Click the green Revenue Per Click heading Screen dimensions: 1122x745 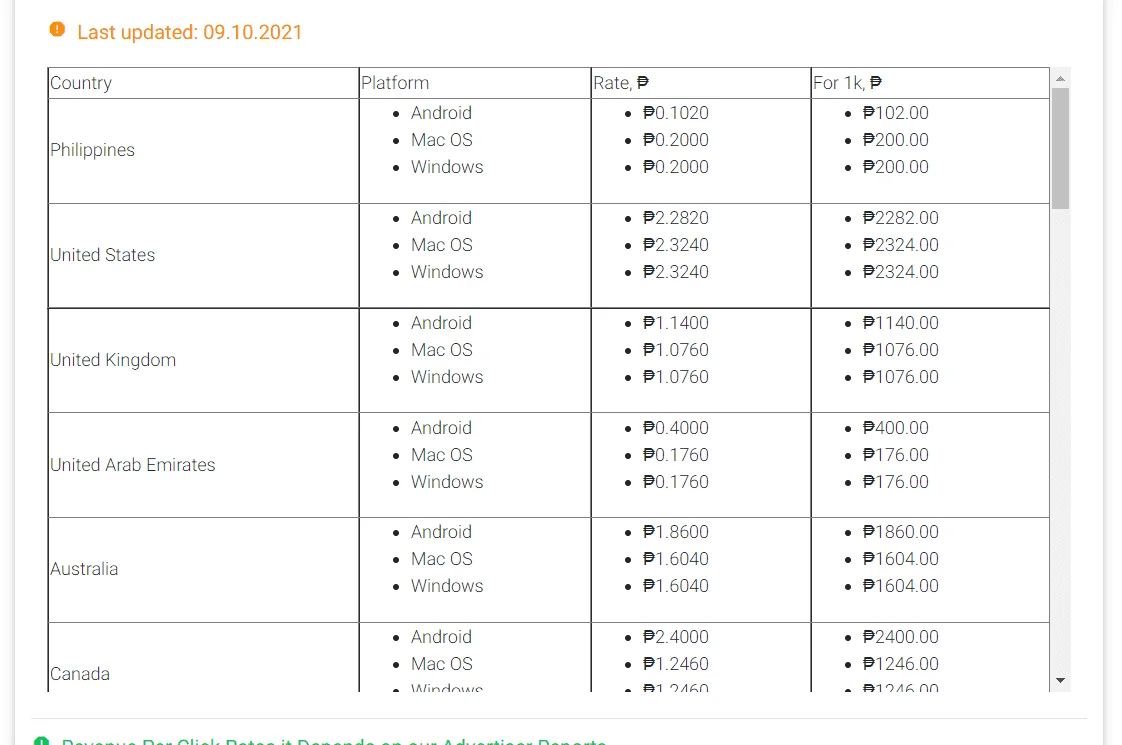tap(333, 740)
